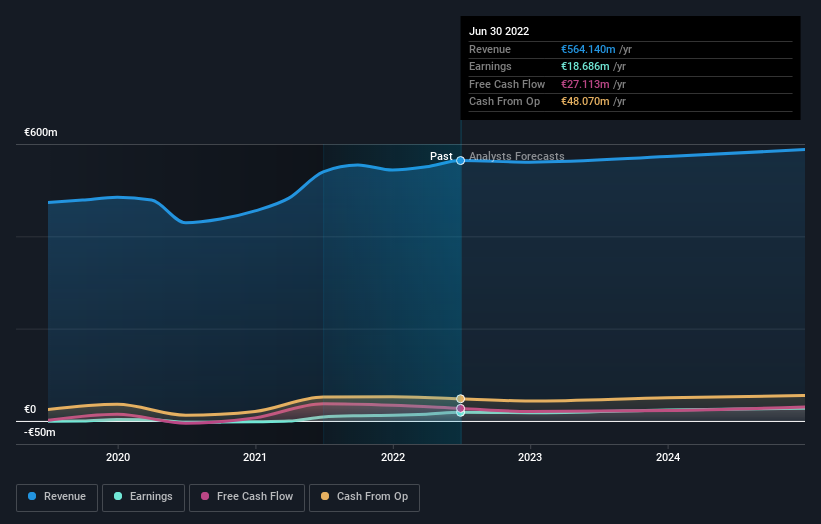The height and width of the screenshot is (524, 821).
Task: Click the 2020 x-axis label
Action: click(118, 457)
